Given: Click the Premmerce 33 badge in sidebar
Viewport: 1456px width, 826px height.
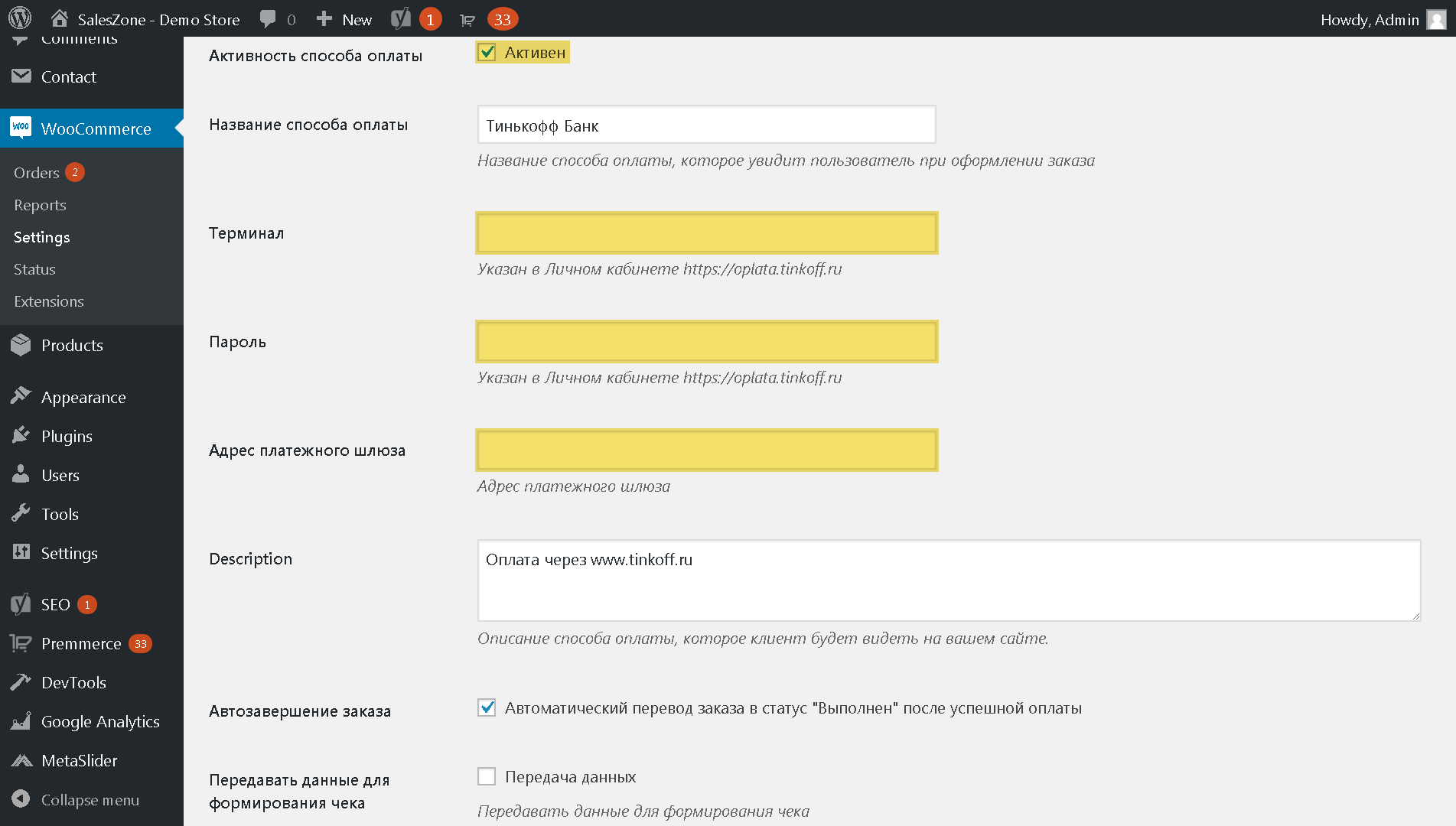Looking at the screenshot, I should coord(141,643).
